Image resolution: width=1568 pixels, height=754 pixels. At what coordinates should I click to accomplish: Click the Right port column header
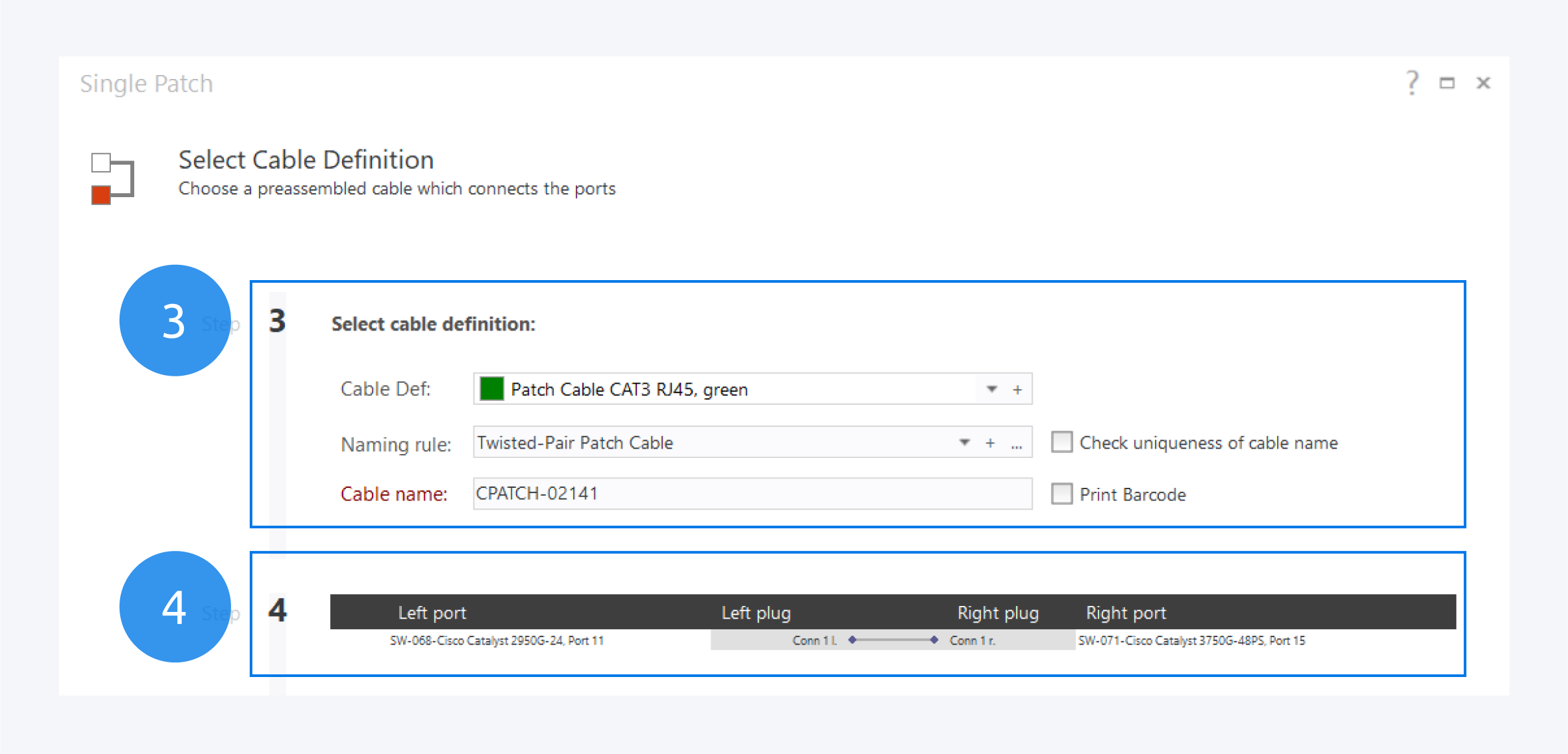pyautogui.click(x=1126, y=613)
